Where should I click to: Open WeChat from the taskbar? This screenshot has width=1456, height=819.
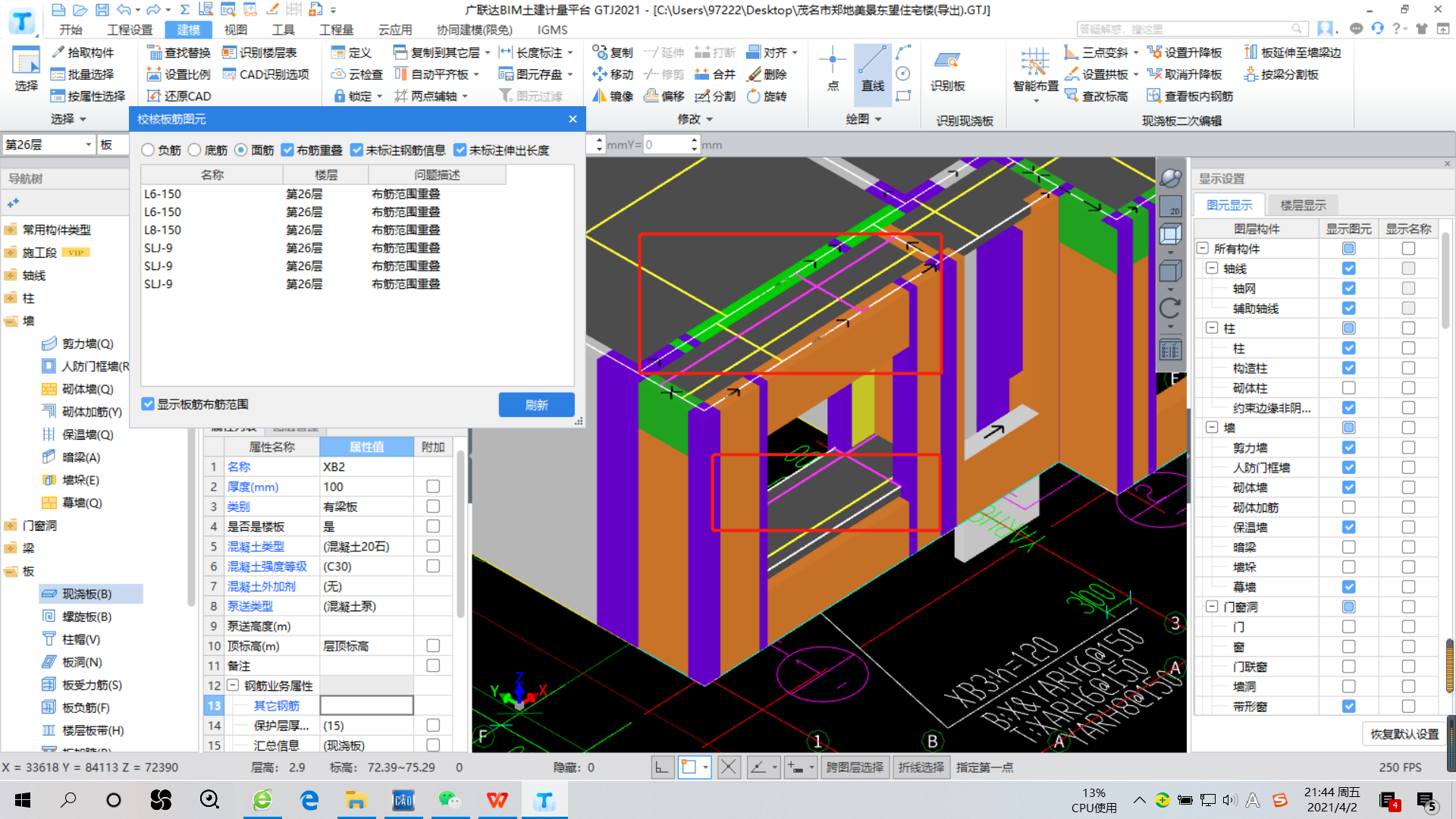[x=450, y=800]
